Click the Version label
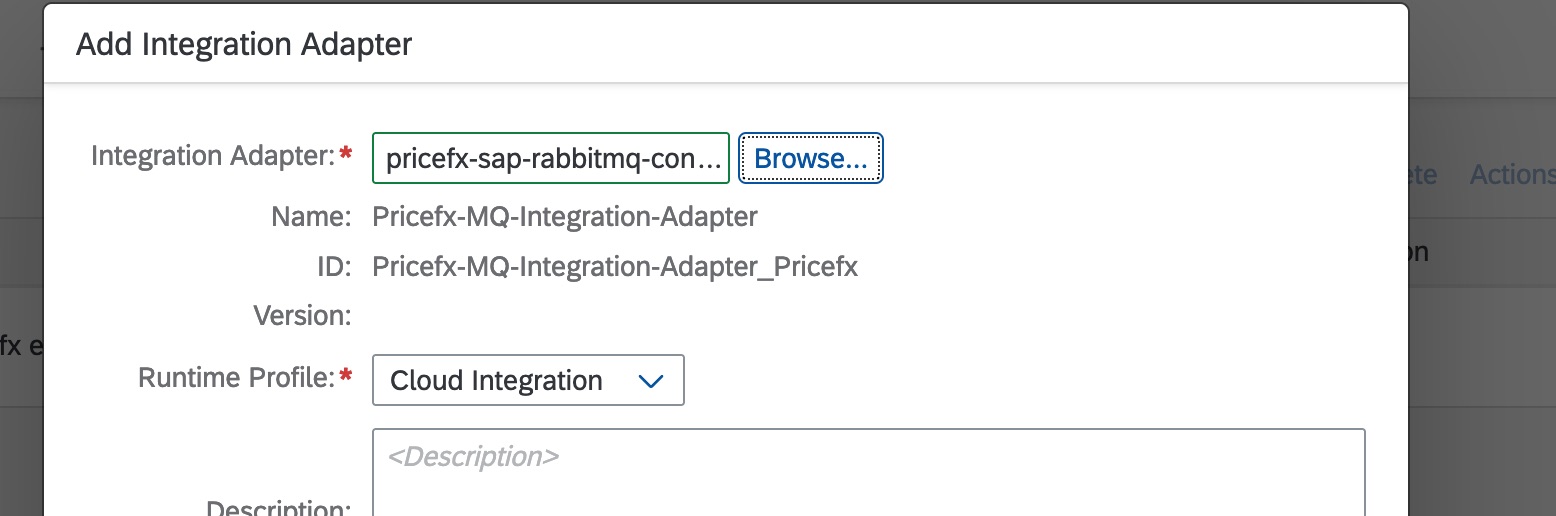The height and width of the screenshot is (516, 1556). coord(302,316)
